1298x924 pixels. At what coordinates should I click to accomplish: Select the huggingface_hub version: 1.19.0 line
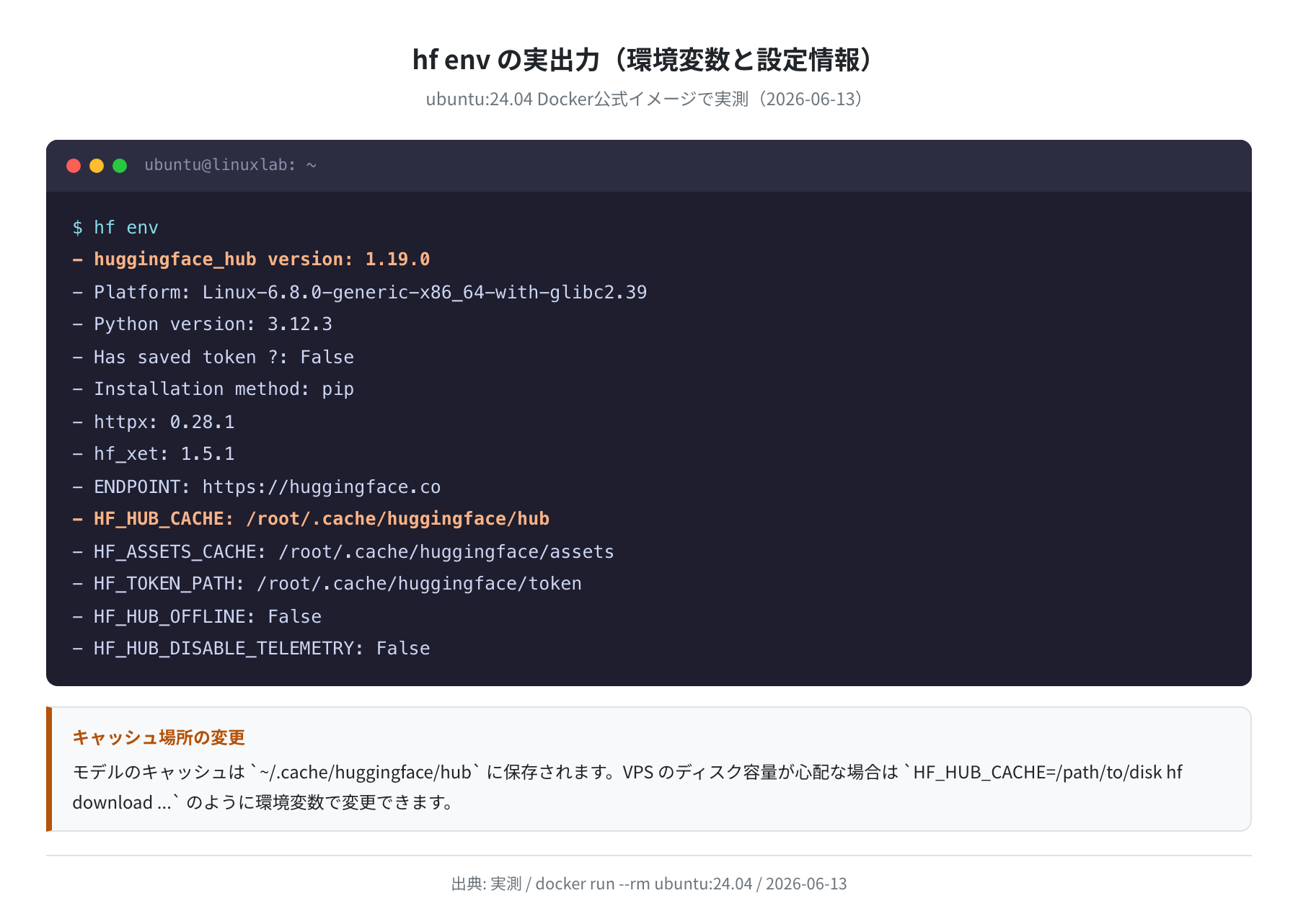click(251, 259)
